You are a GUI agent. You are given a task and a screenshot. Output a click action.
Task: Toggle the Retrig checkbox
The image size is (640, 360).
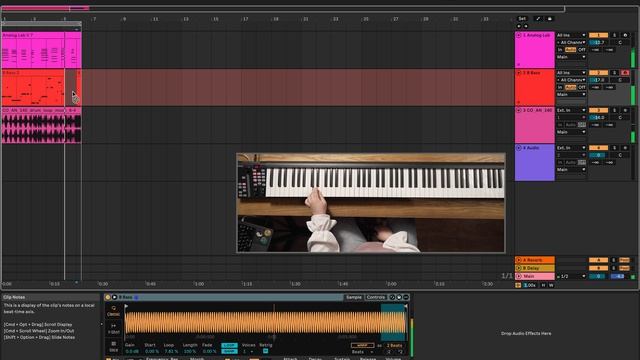[265, 351]
